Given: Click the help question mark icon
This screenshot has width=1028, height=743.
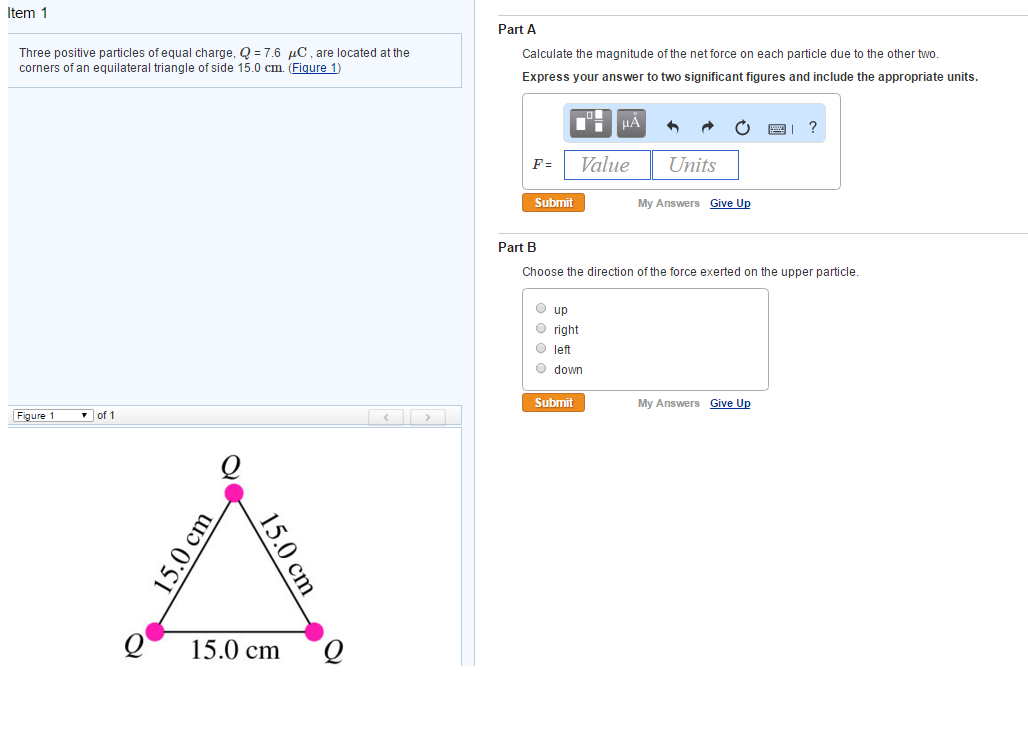Looking at the screenshot, I should pyautogui.click(x=812, y=127).
